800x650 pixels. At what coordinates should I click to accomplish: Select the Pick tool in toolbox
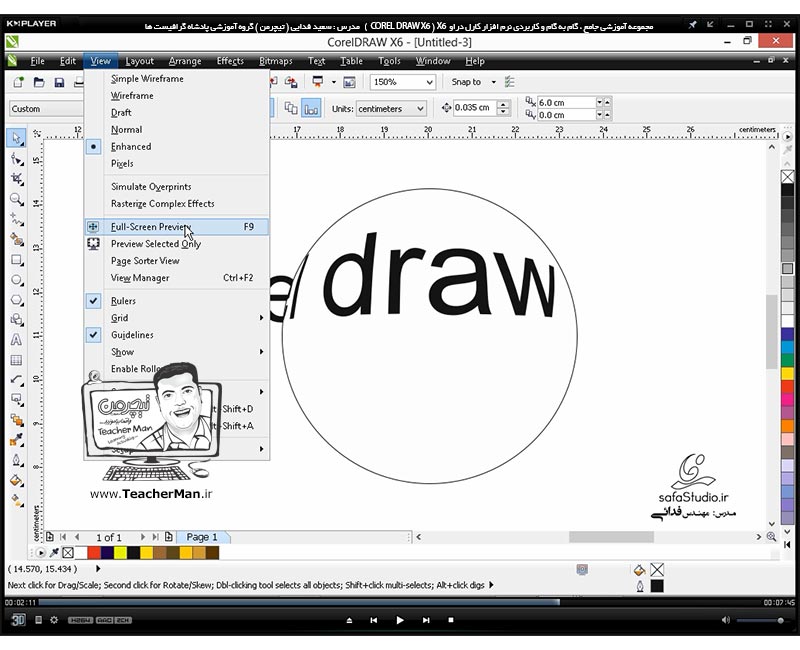pyautogui.click(x=16, y=138)
